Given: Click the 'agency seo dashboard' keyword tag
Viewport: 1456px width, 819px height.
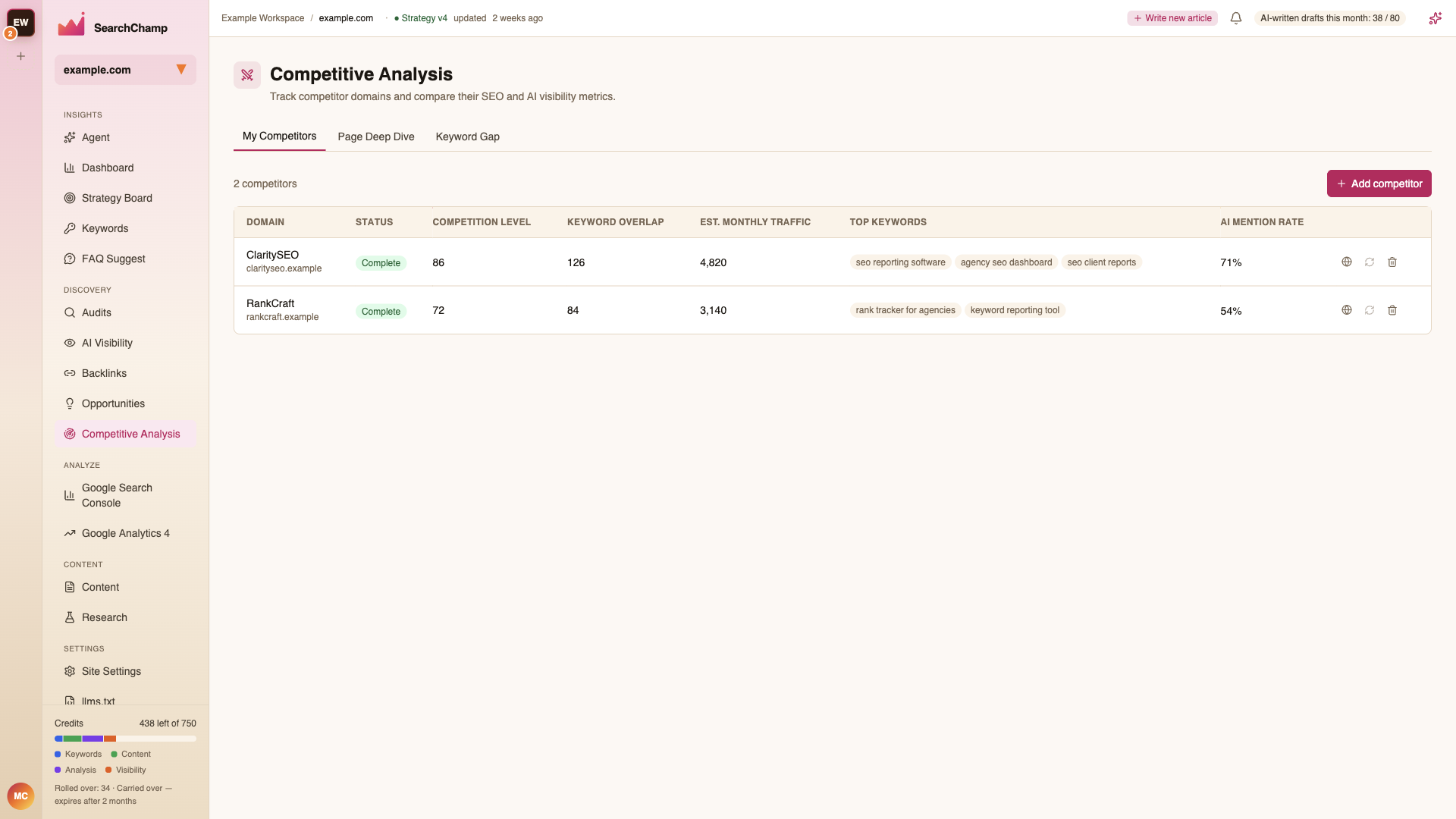Looking at the screenshot, I should click(x=1006, y=262).
